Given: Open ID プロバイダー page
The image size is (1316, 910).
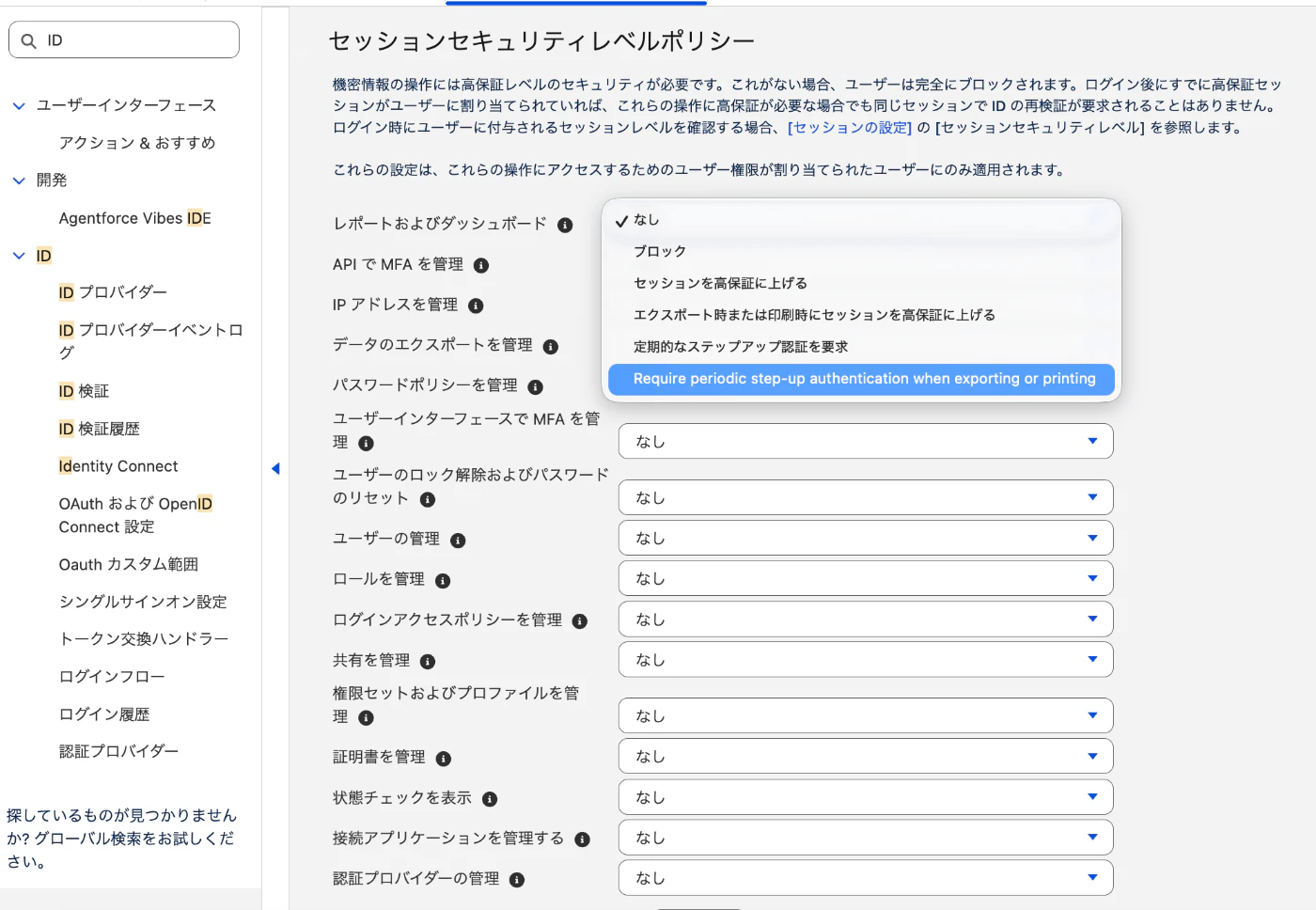Looking at the screenshot, I should tap(113, 292).
